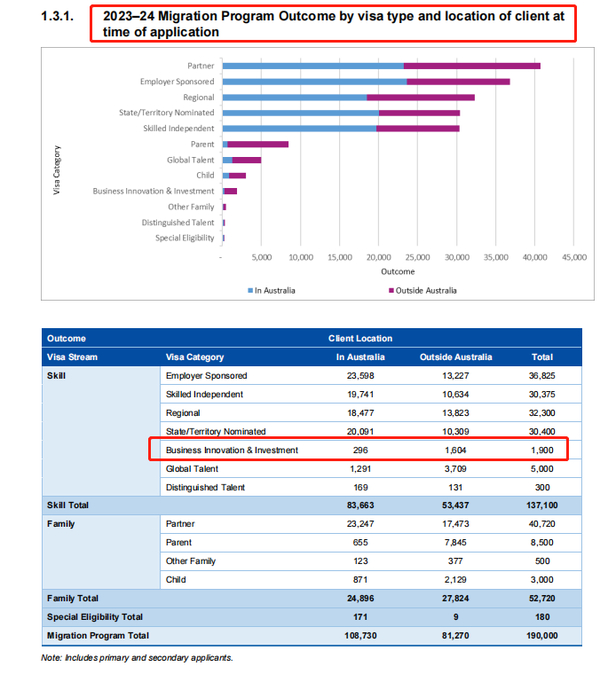Click the "Employer Sponsored" label in the chart
The height and width of the screenshot is (674, 600).
pyautogui.click(x=177, y=82)
